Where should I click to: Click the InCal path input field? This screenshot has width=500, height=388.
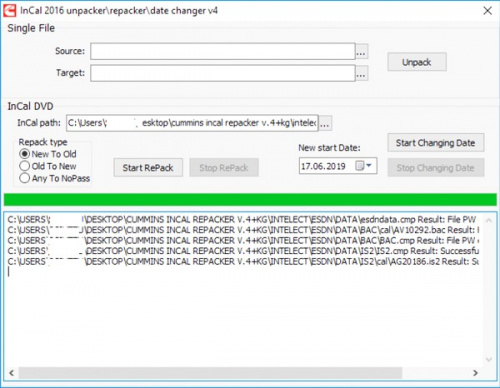point(192,123)
